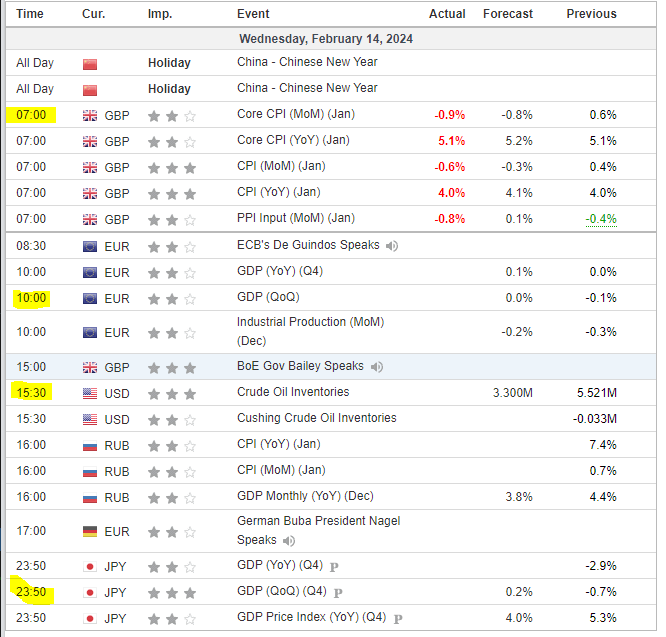This screenshot has width=666, height=637.
Task: Click German flag in the 17:00 EUR row
Action: tap(90, 532)
